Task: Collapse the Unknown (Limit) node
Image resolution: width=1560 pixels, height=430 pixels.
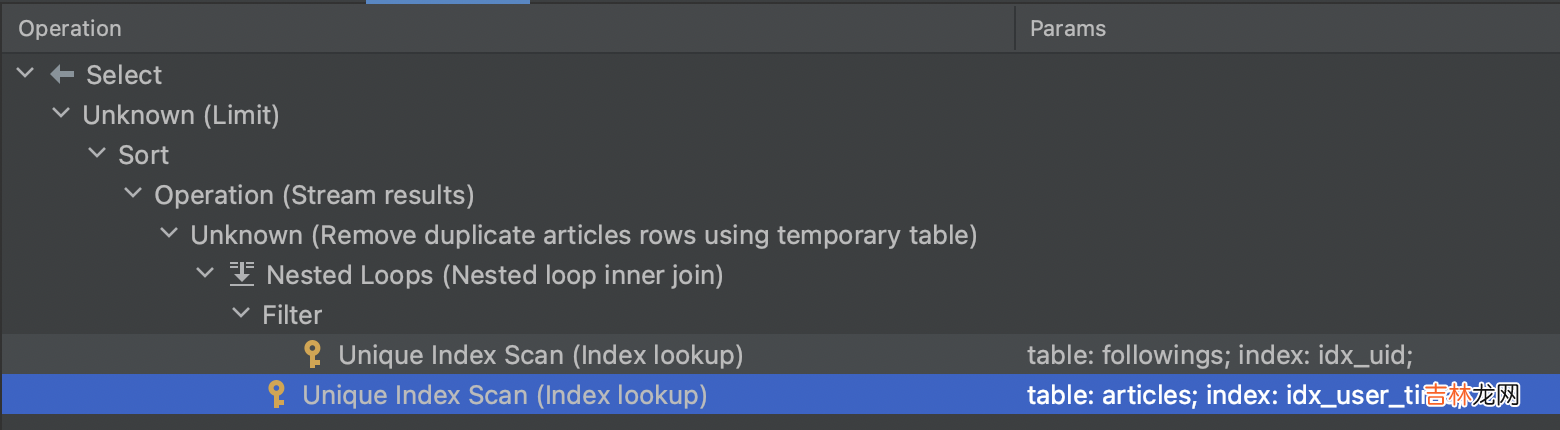Action: click(x=62, y=115)
